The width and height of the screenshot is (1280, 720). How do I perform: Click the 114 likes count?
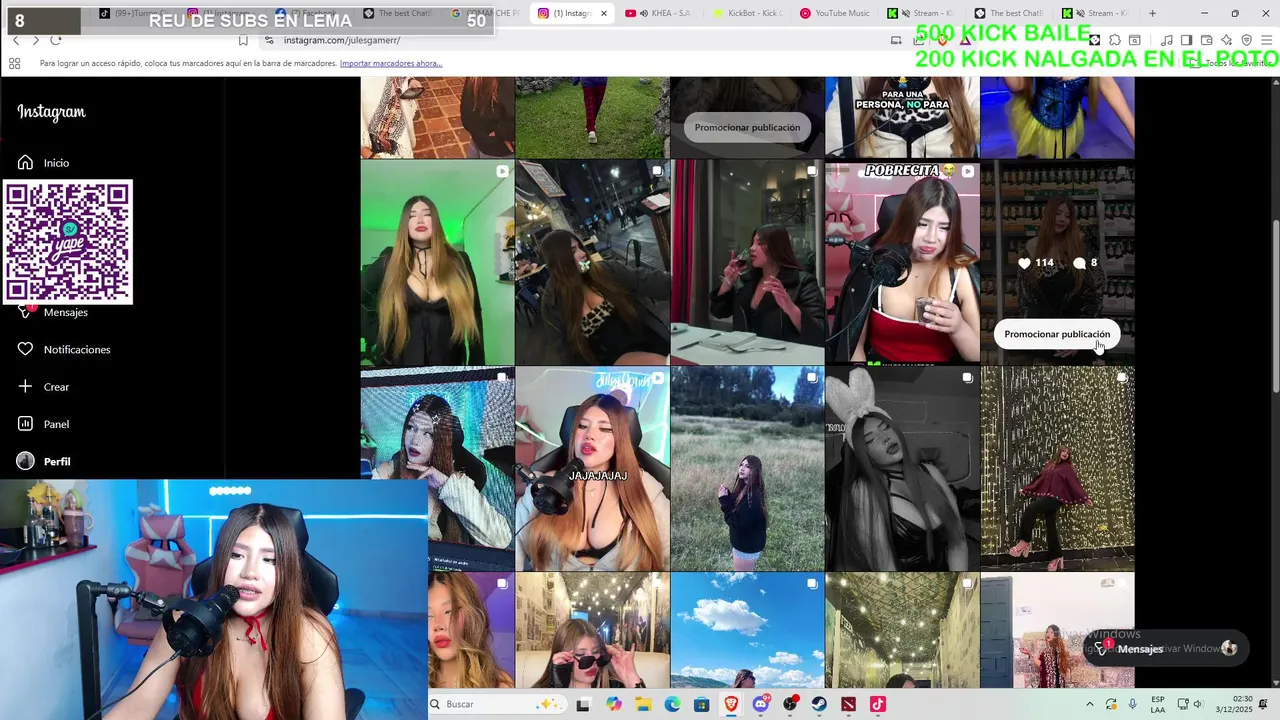click(x=1037, y=263)
